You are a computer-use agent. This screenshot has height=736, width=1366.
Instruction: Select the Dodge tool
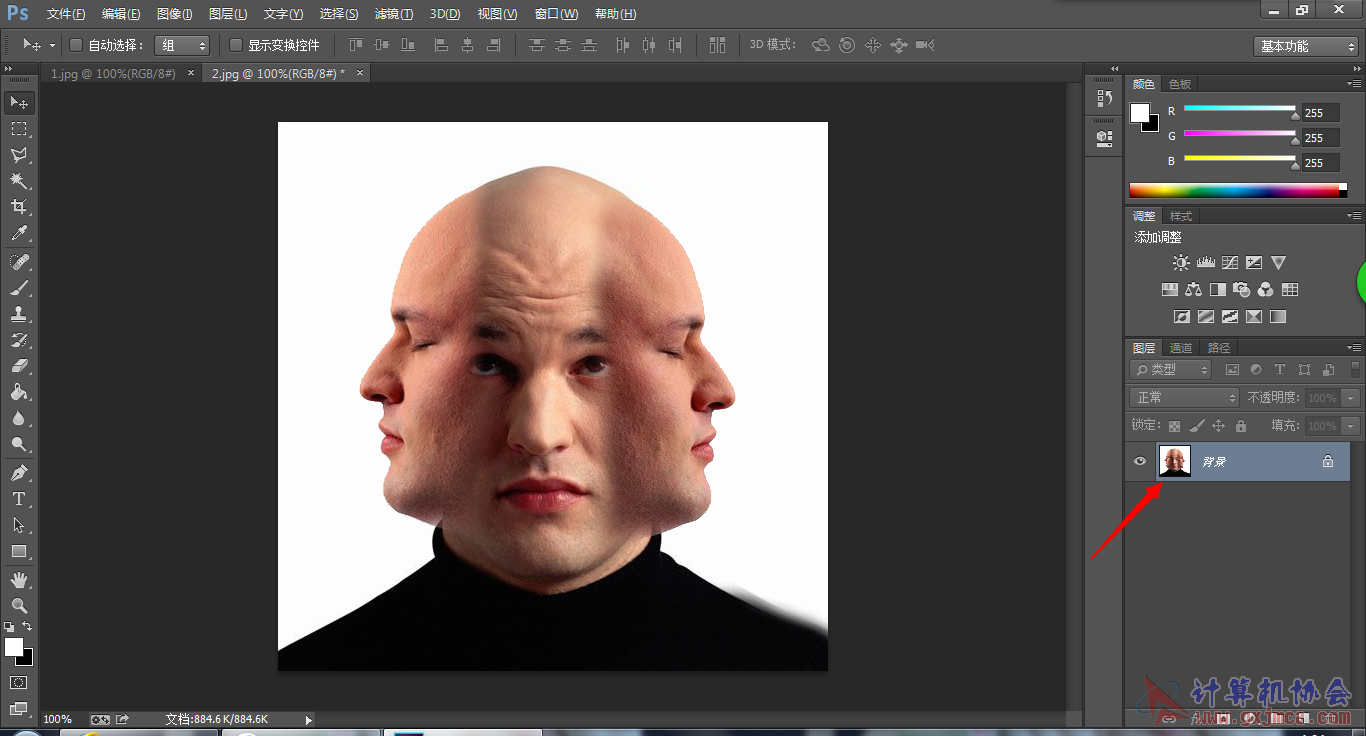click(x=19, y=444)
